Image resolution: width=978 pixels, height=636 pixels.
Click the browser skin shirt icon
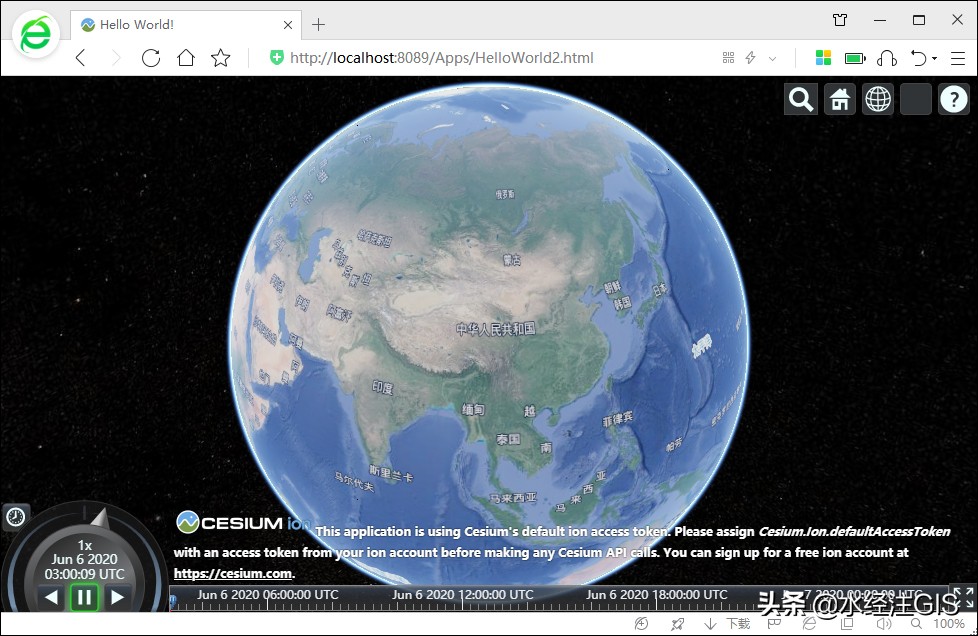[x=840, y=20]
